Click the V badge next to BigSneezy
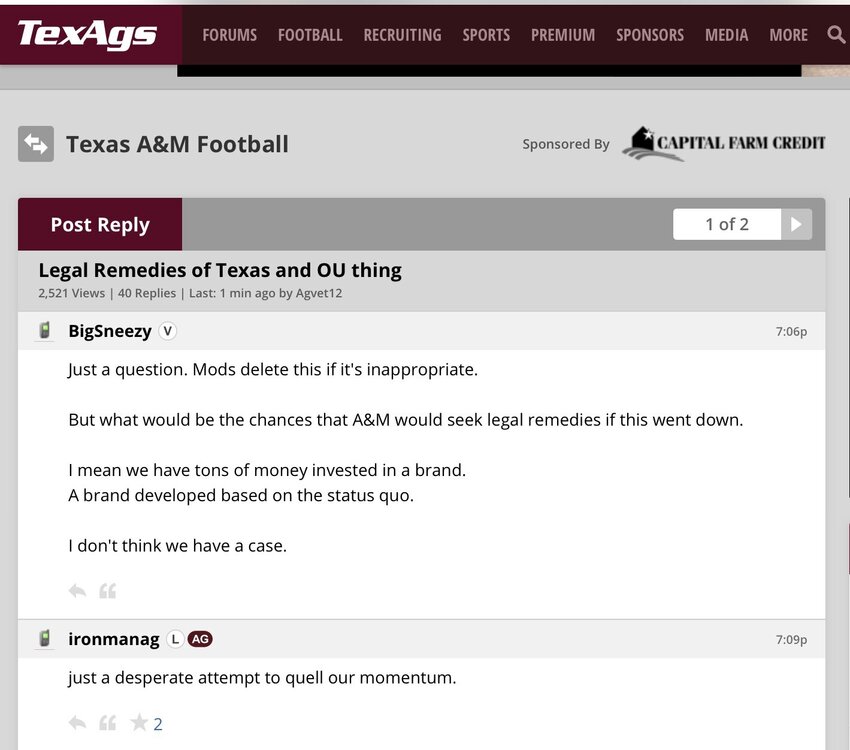Image resolution: width=850 pixels, height=750 pixels. click(x=168, y=331)
